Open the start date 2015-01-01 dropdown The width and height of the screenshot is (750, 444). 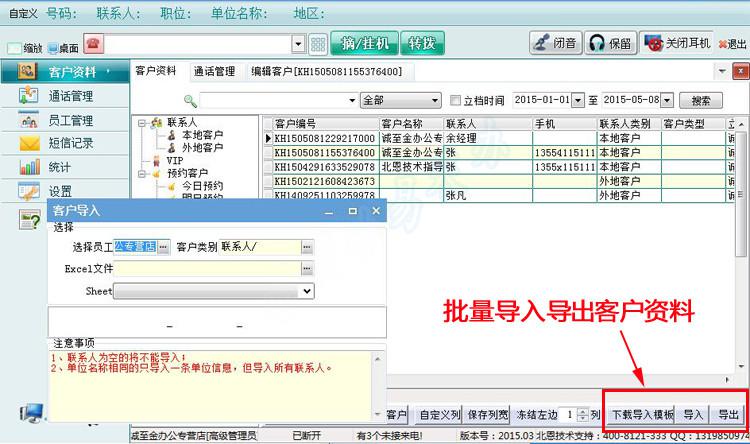[x=577, y=101]
